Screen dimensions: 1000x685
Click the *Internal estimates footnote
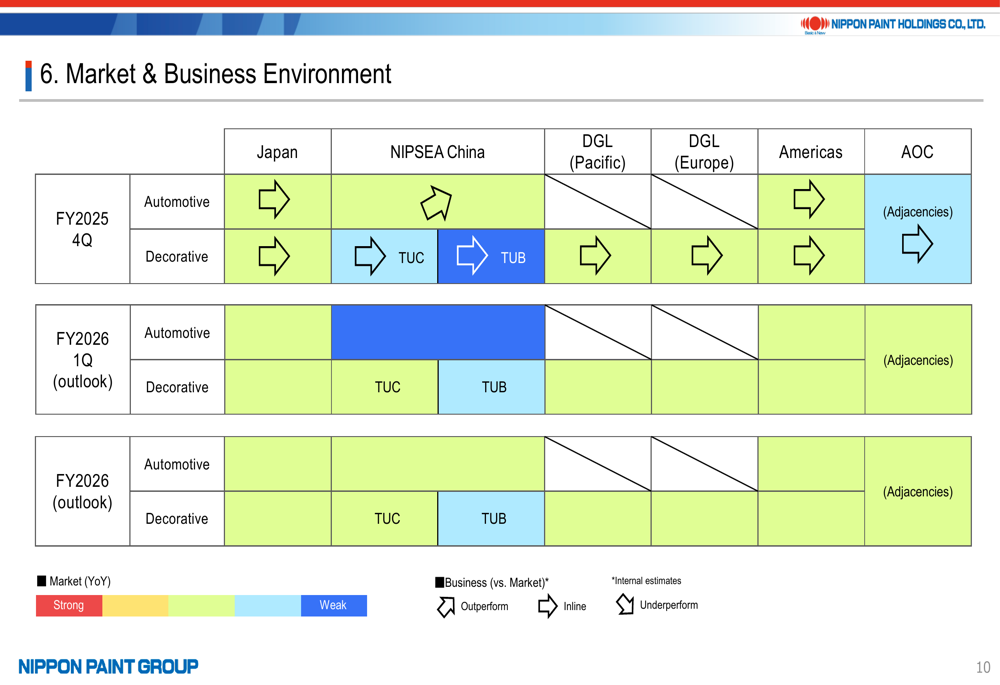(646, 580)
